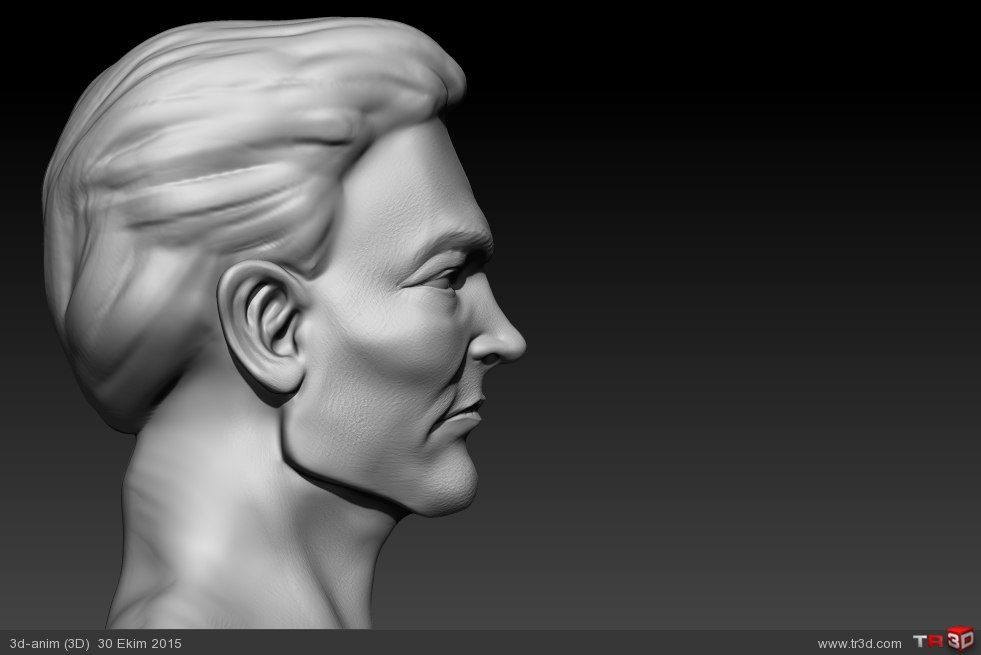
Task: Click the 3d-anim (3D) author text
Action: (49, 644)
